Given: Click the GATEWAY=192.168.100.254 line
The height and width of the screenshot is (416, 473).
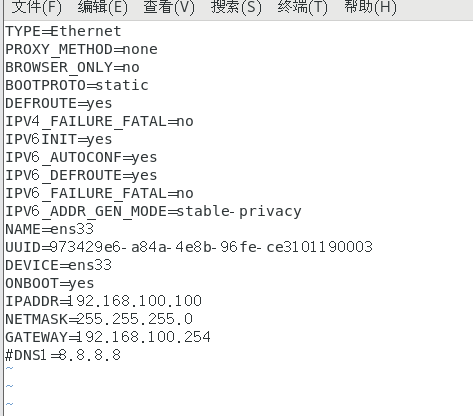Looking at the screenshot, I should [x=108, y=337].
